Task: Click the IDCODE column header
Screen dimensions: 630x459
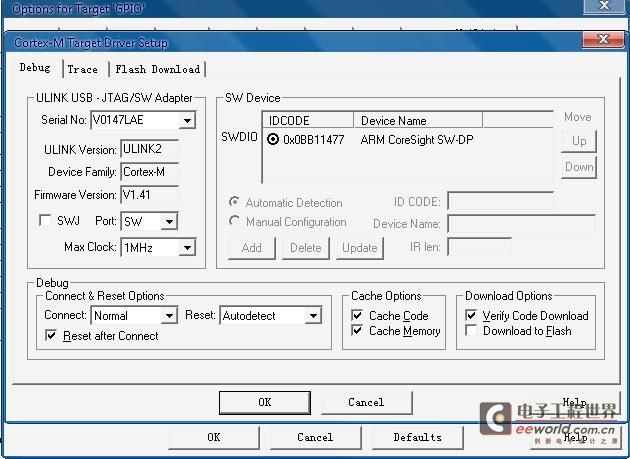Action: coord(308,120)
